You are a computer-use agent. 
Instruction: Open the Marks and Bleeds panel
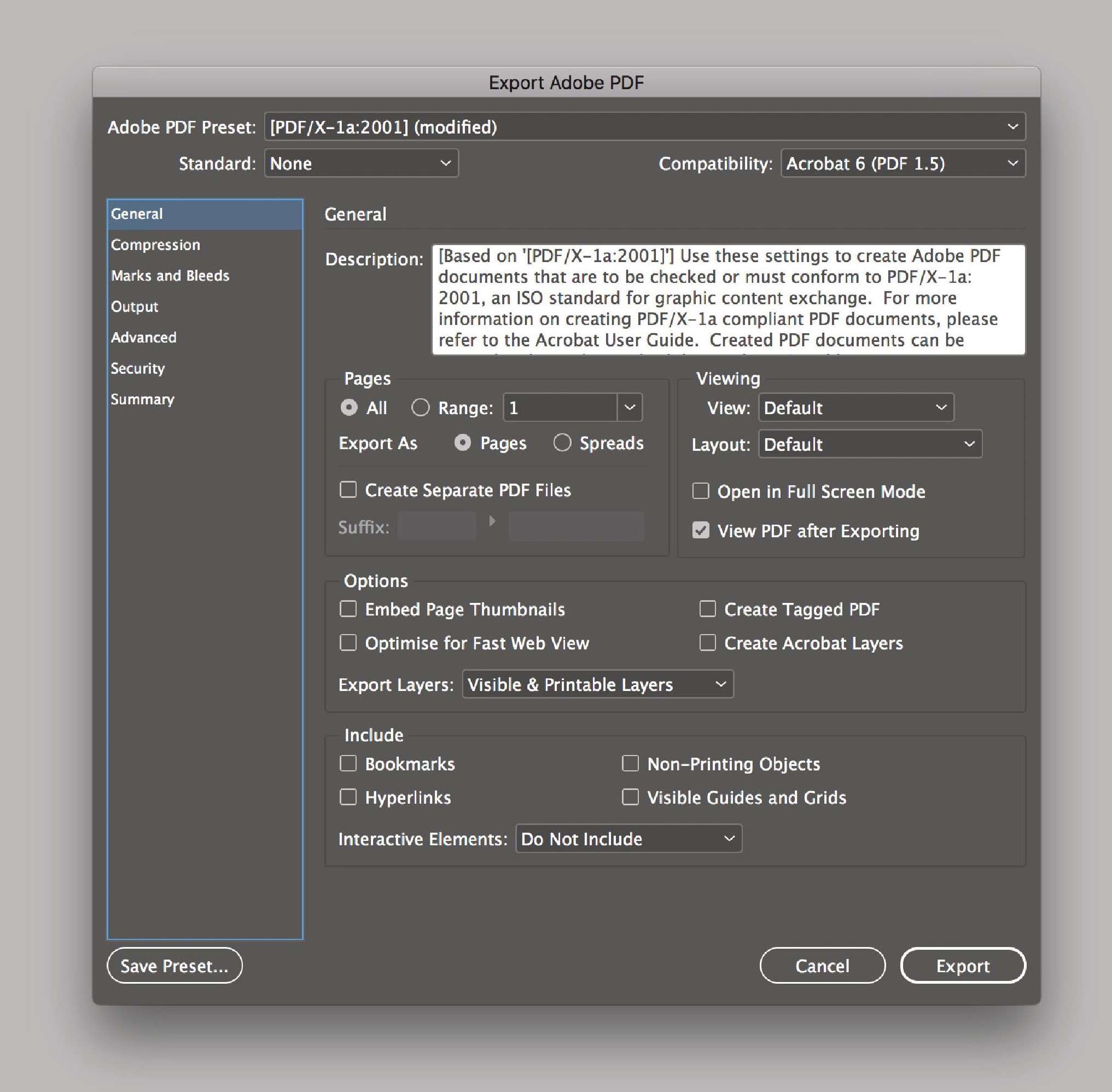[x=170, y=275]
